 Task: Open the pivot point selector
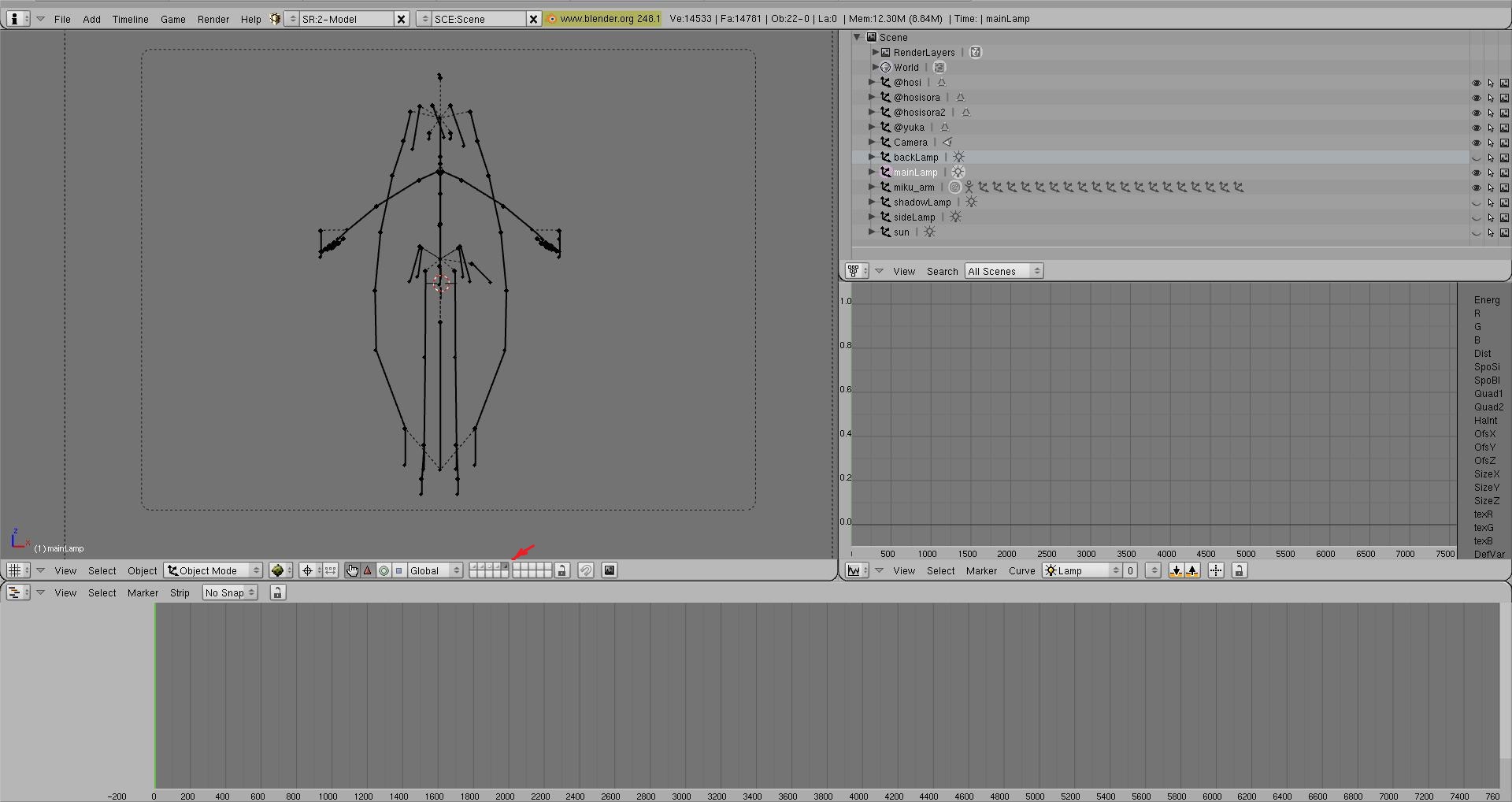[309, 570]
